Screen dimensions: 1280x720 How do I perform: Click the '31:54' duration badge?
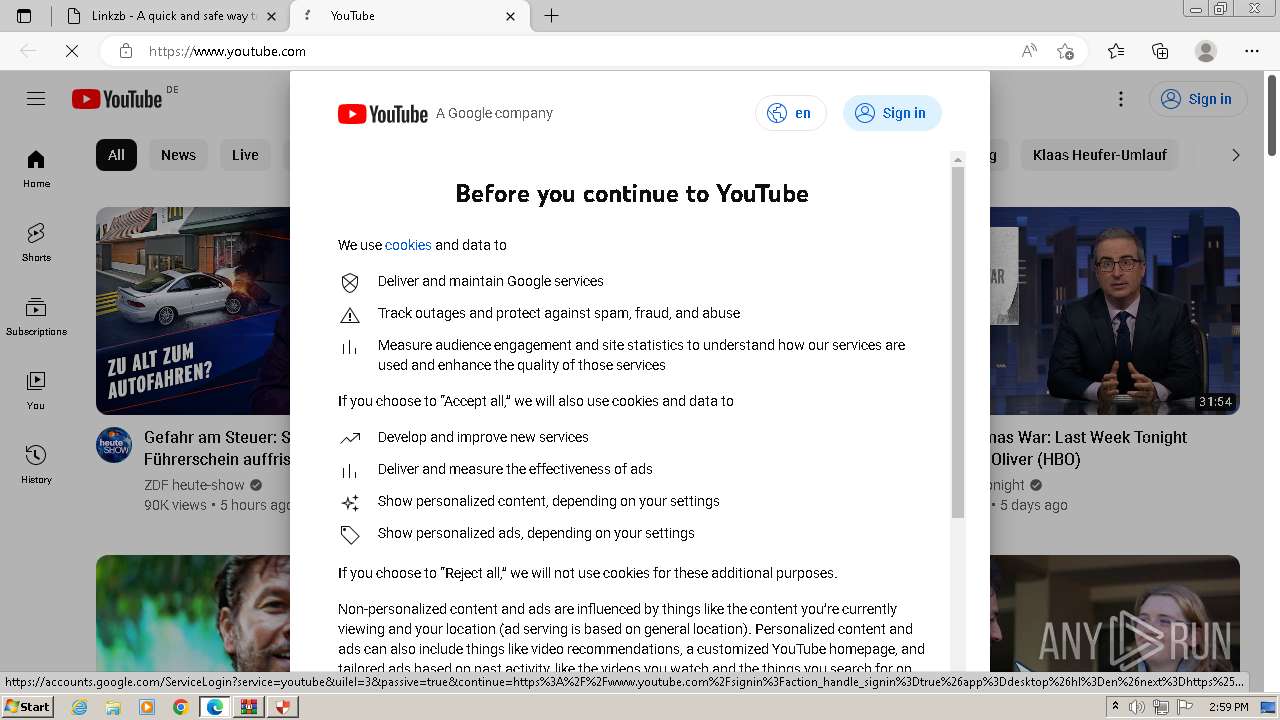pyautogui.click(x=1216, y=402)
